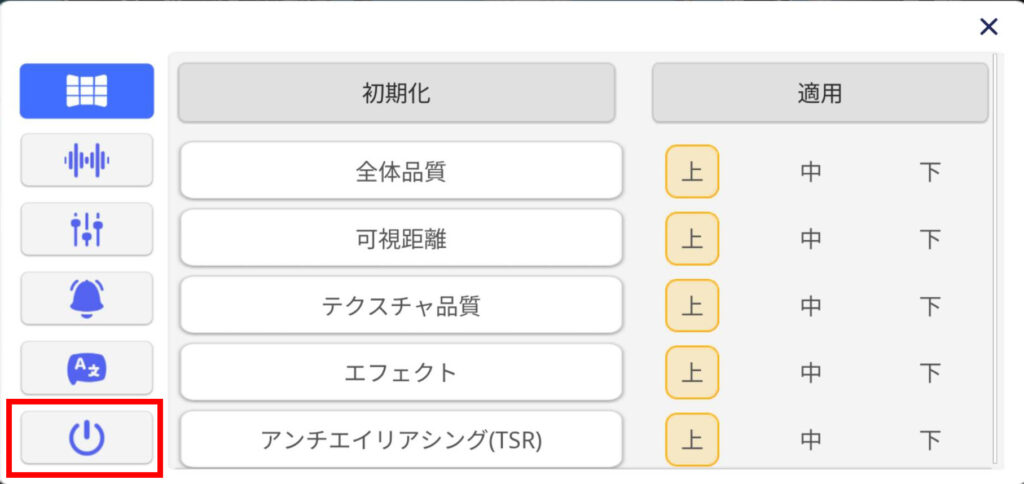Open the sliders control settings tab
This screenshot has width=1024, height=484.
pos(87,229)
